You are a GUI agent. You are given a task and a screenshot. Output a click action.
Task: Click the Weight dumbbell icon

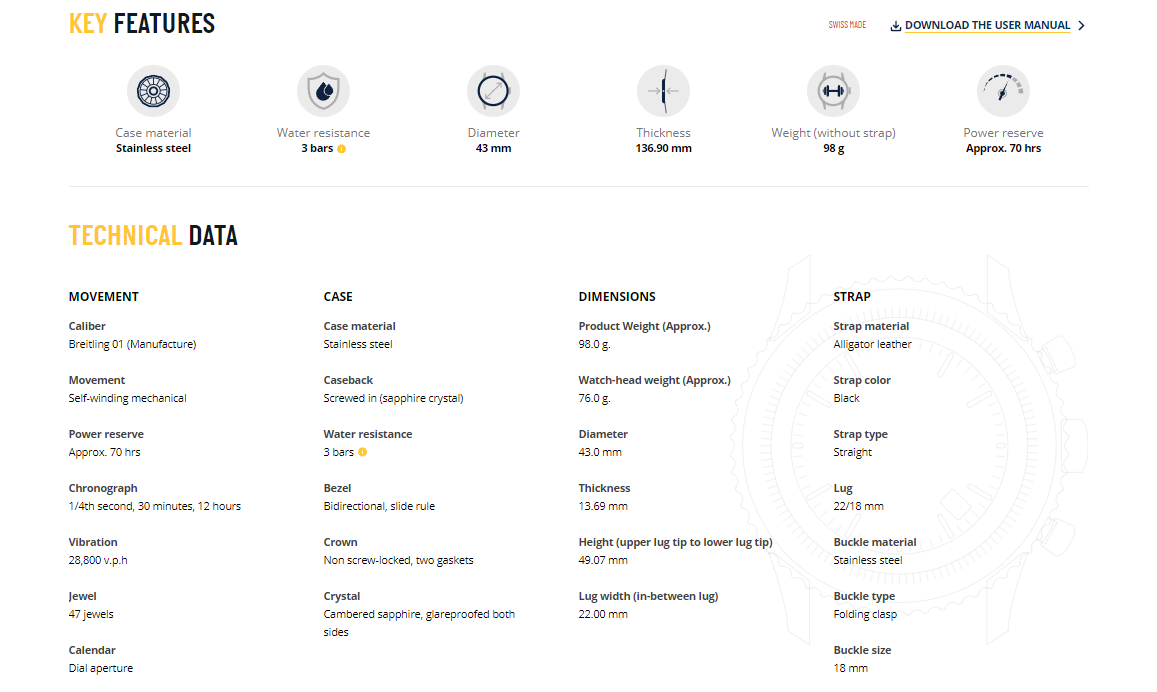click(833, 92)
